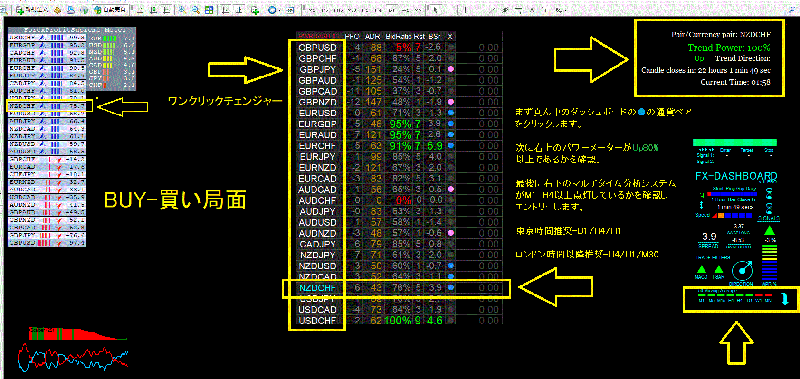The width and height of the screenshot is (800, 379).
Task: Click the blue dot in EURUSD row
Action: pos(451,113)
